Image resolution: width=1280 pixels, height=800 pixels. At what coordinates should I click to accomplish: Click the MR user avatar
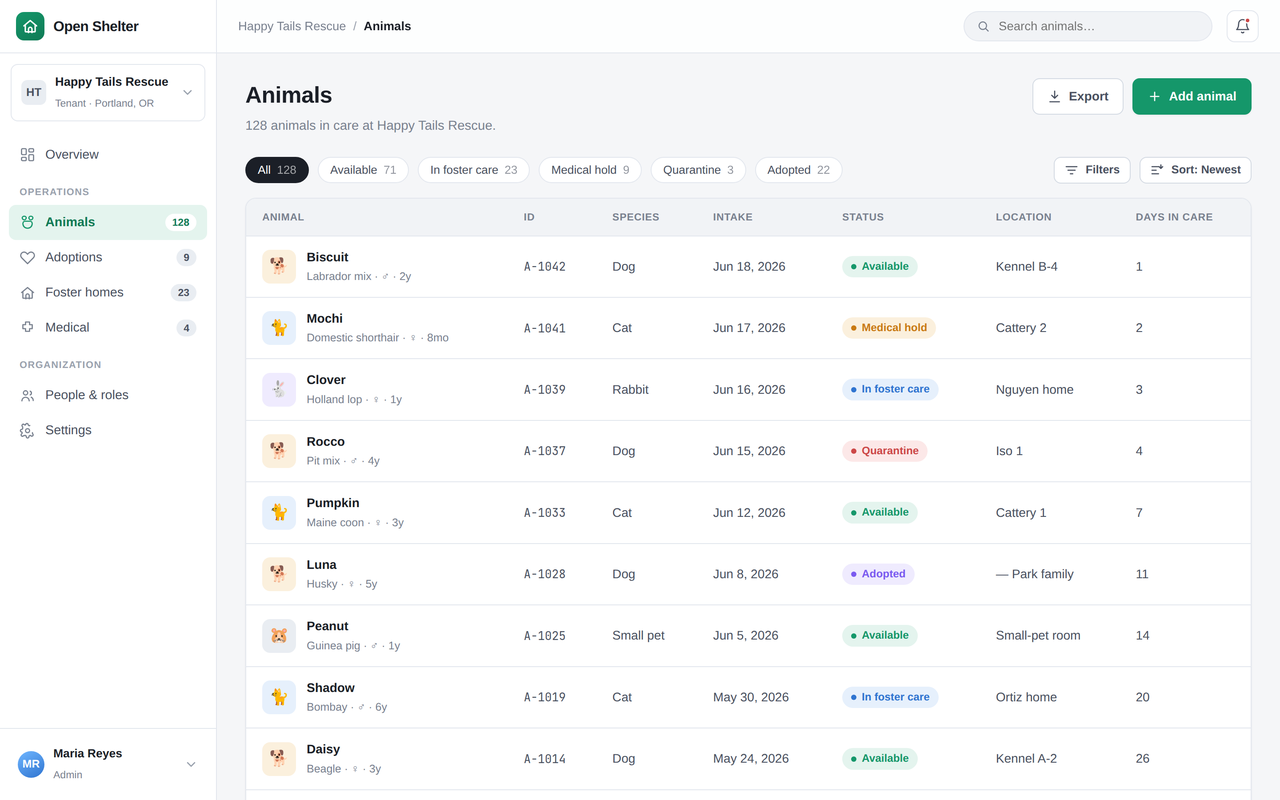[31, 764]
